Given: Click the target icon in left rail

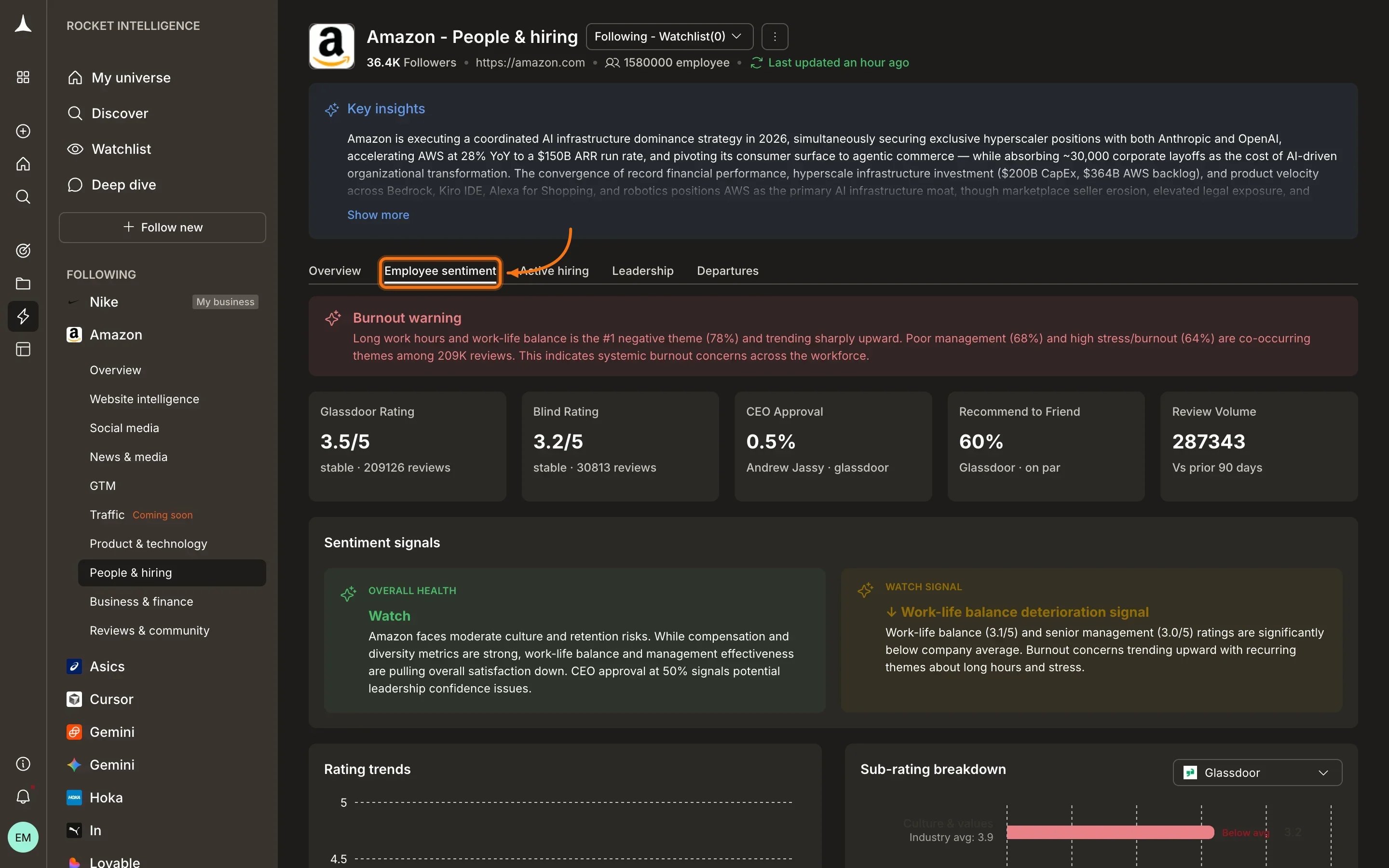Looking at the screenshot, I should coord(23,250).
